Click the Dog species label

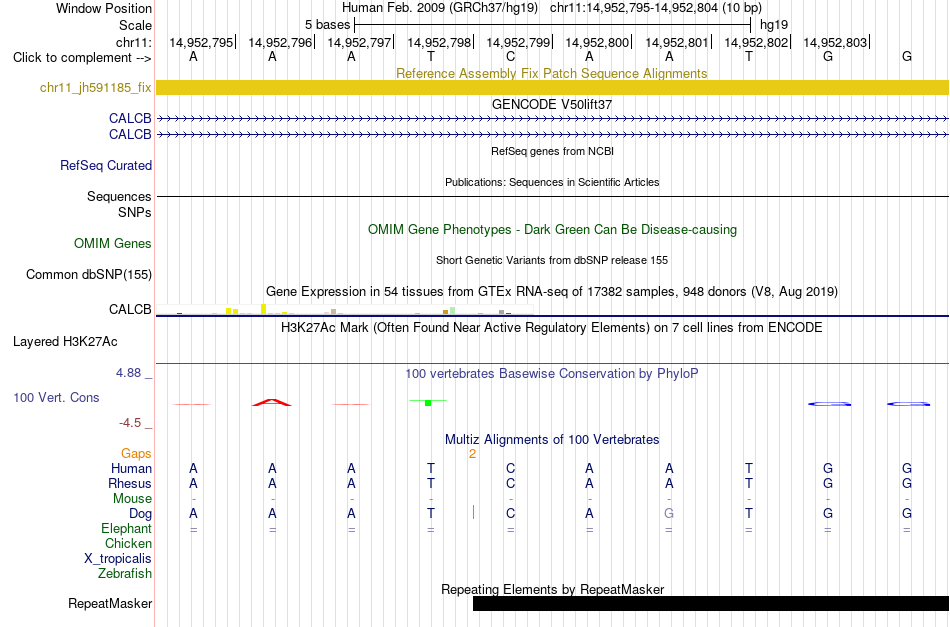click(x=141, y=514)
